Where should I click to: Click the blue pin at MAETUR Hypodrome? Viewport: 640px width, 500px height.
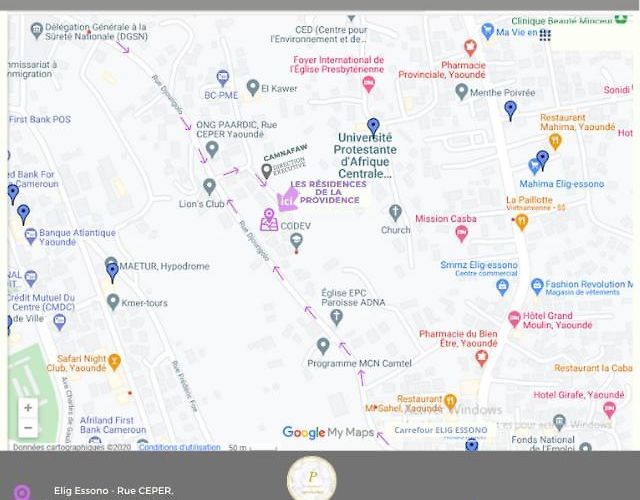click(x=112, y=273)
